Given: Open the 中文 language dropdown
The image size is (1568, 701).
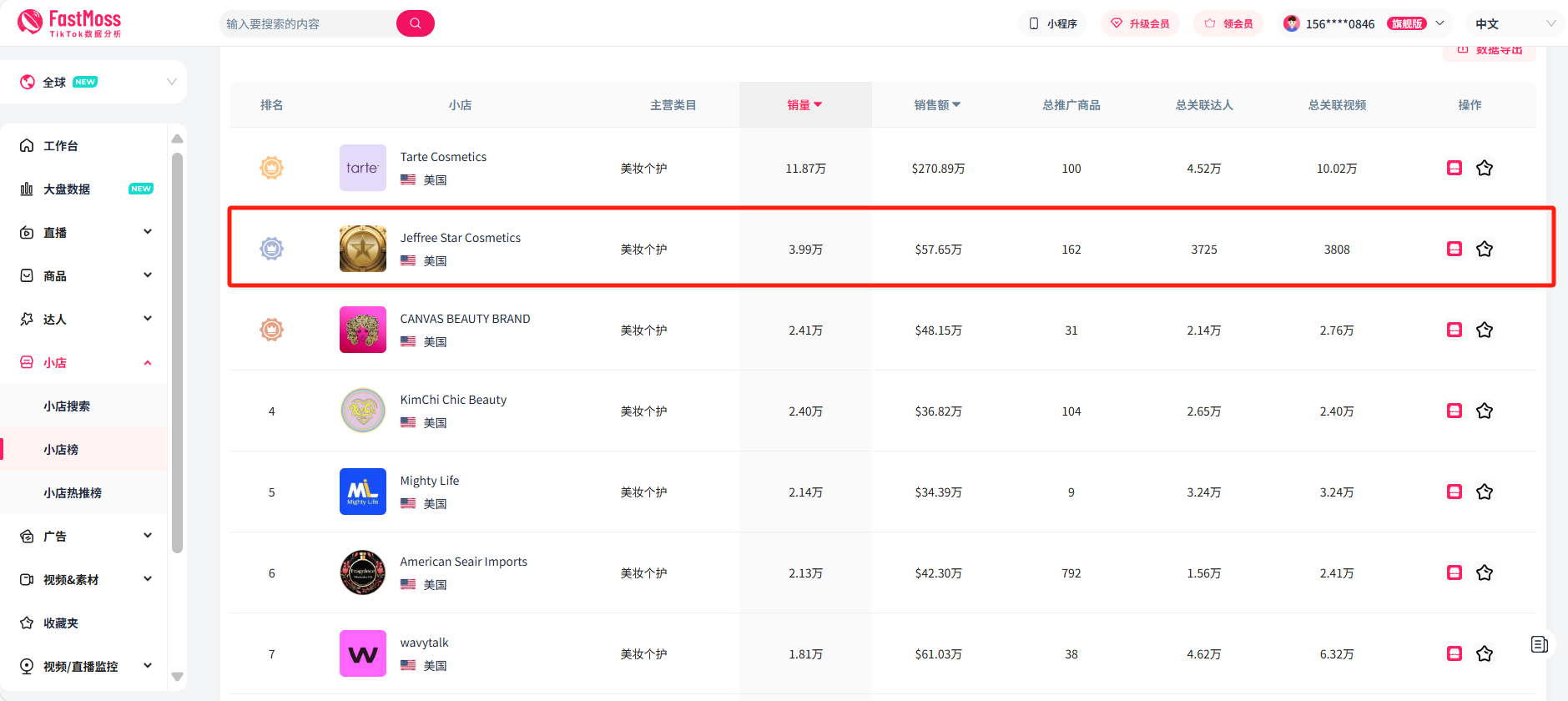Looking at the screenshot, I should point(1515,23).
